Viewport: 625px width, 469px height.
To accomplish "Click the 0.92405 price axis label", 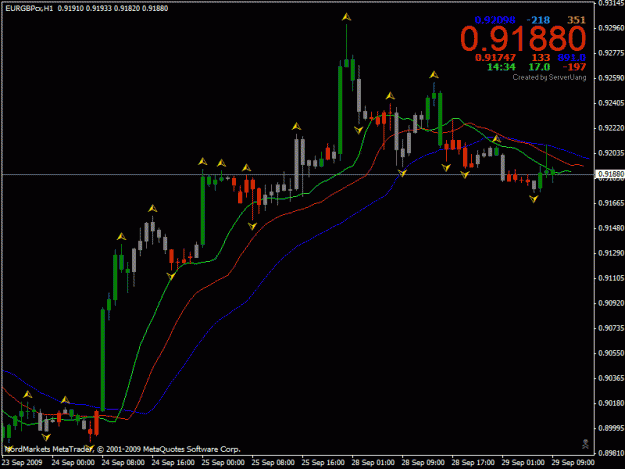I will tap(611, 103).
